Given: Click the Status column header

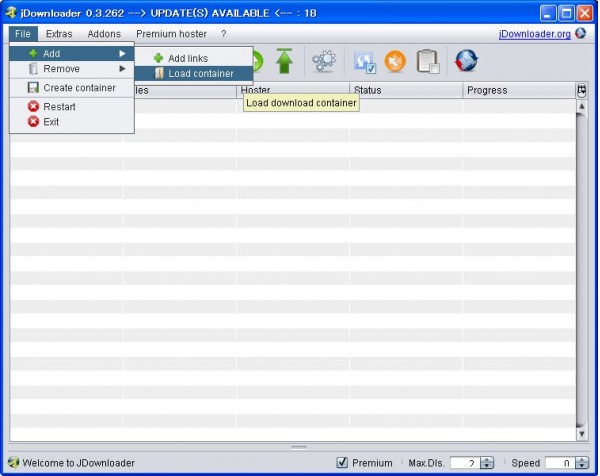Looking at the screenshot, I should click(x=406, y=90).
